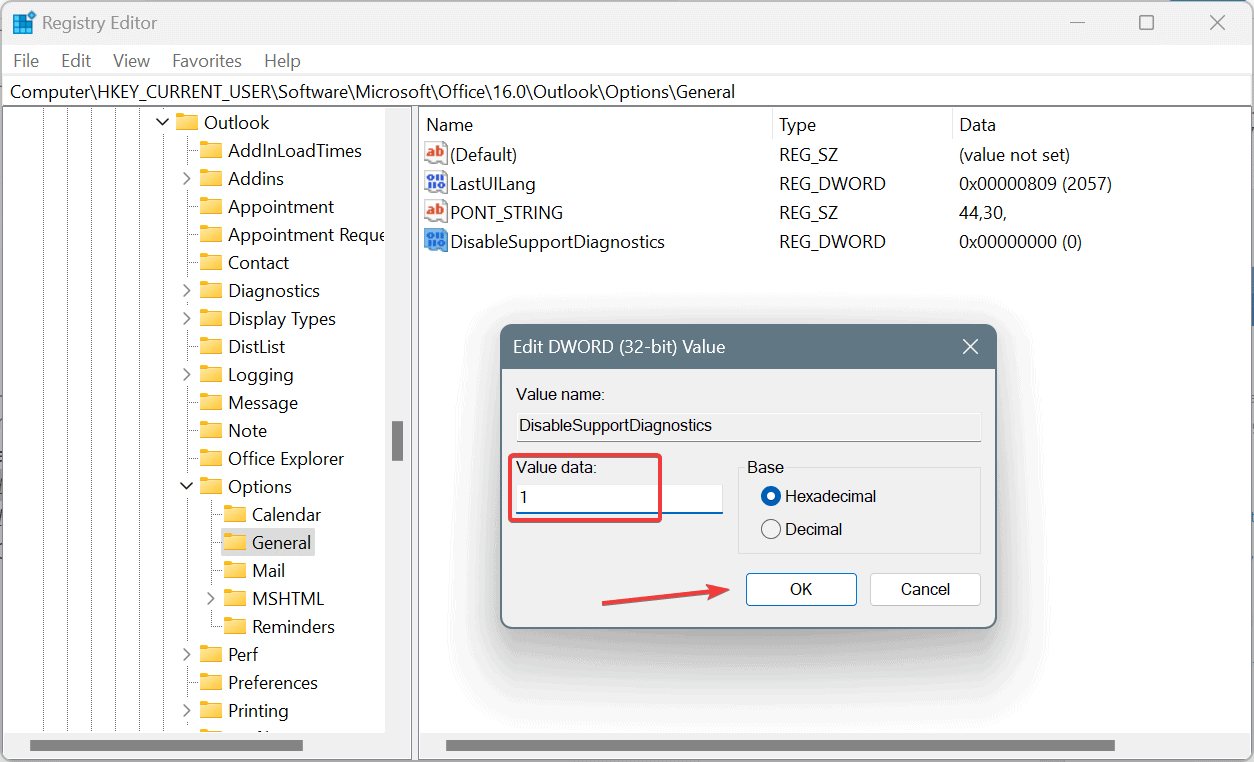Click the MSHTML folder icon
Viewport: 1254px width, 762px height.
tap(235, 598)
